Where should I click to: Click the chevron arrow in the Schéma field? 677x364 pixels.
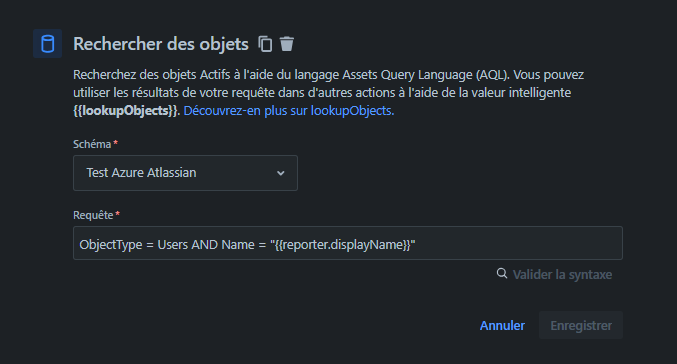coord(281,173)
